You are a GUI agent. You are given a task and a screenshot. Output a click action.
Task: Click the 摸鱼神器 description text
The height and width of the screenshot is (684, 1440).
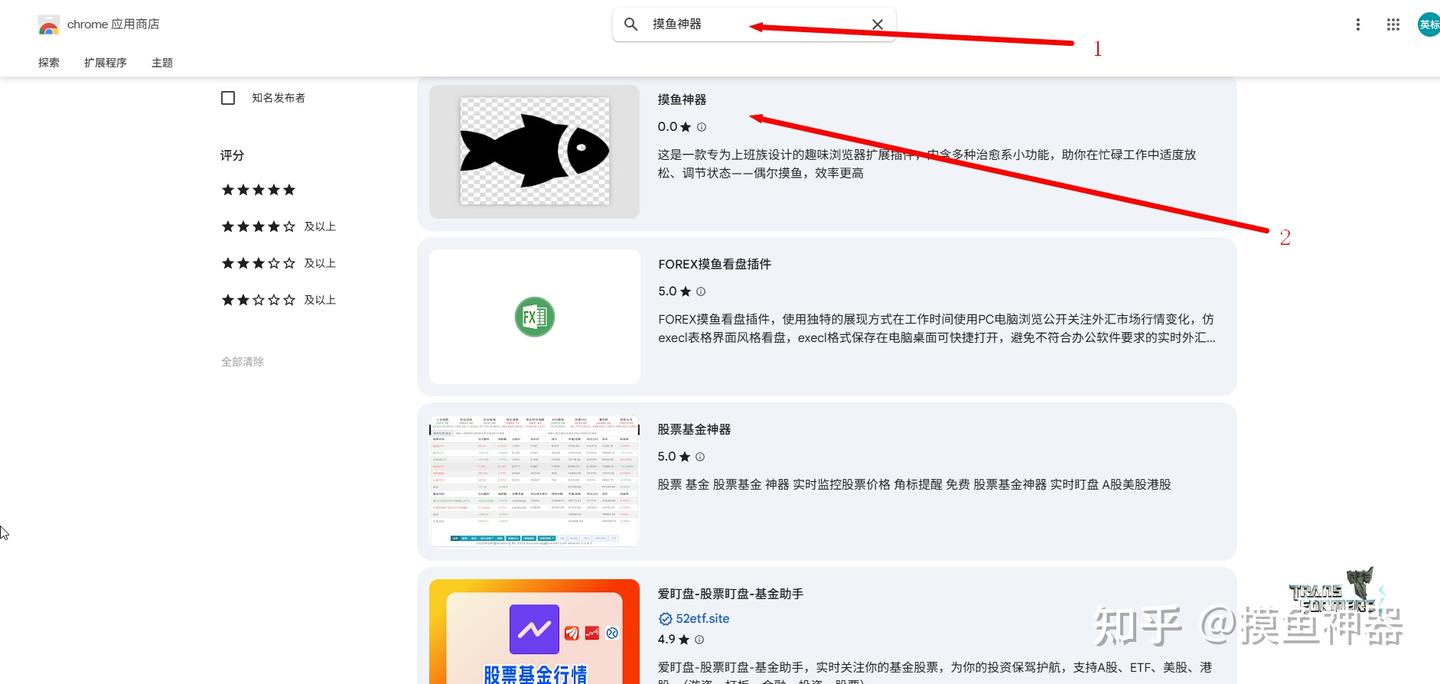[927, 164]
